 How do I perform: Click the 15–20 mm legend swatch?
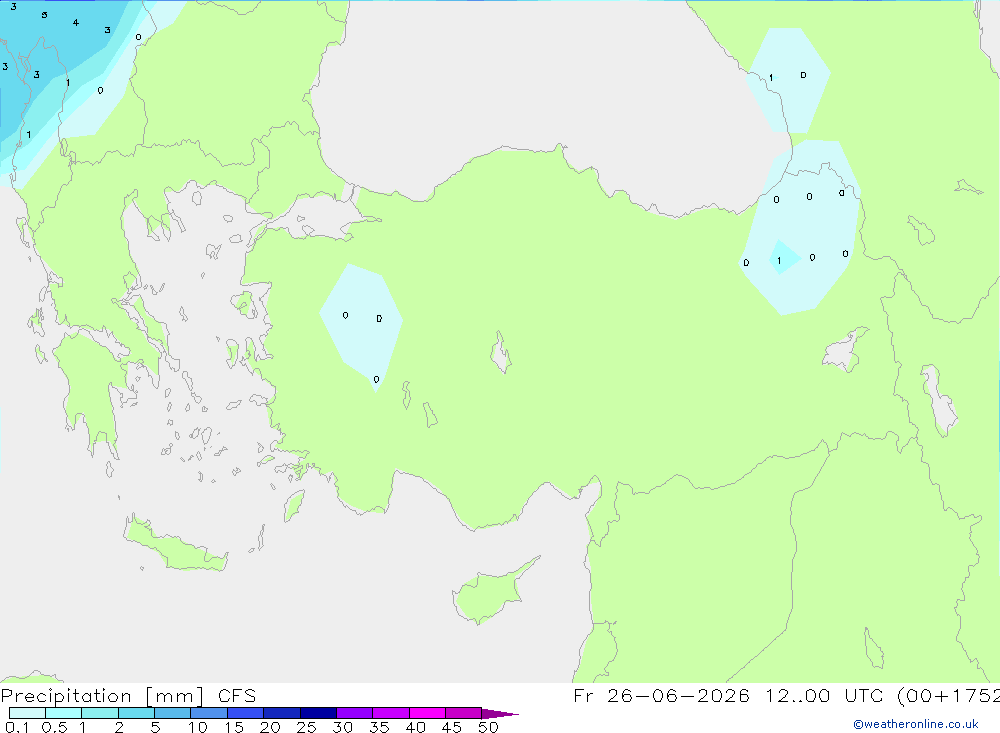245,713
